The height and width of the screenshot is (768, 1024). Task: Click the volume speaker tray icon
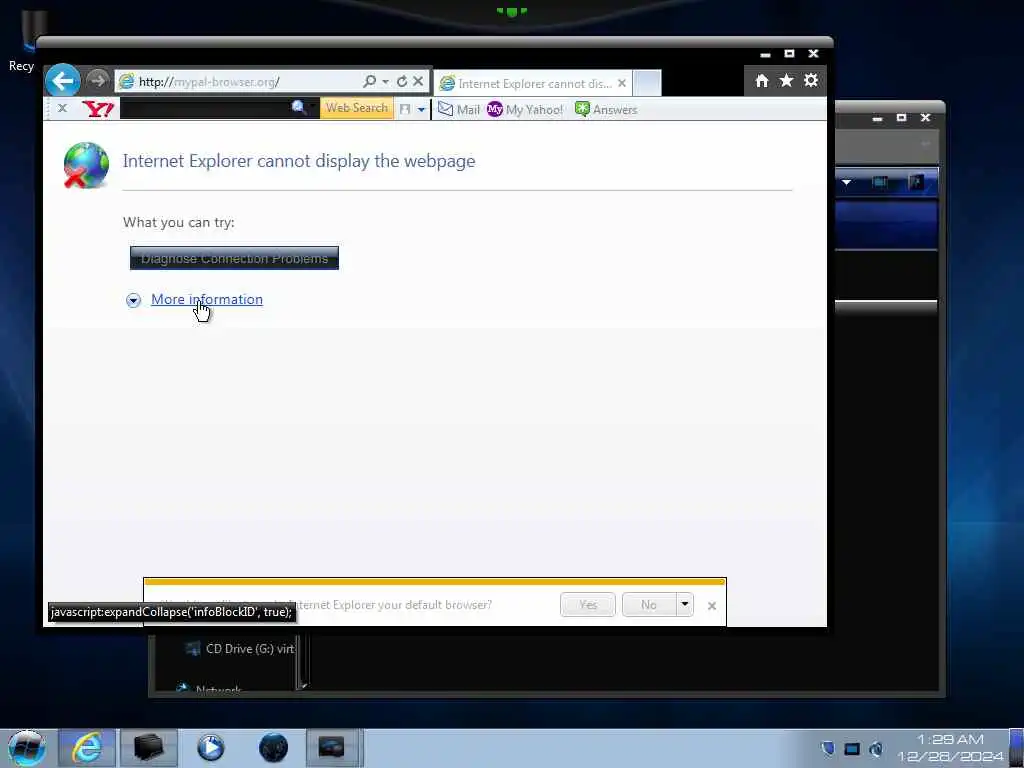(x=876, y=749)
